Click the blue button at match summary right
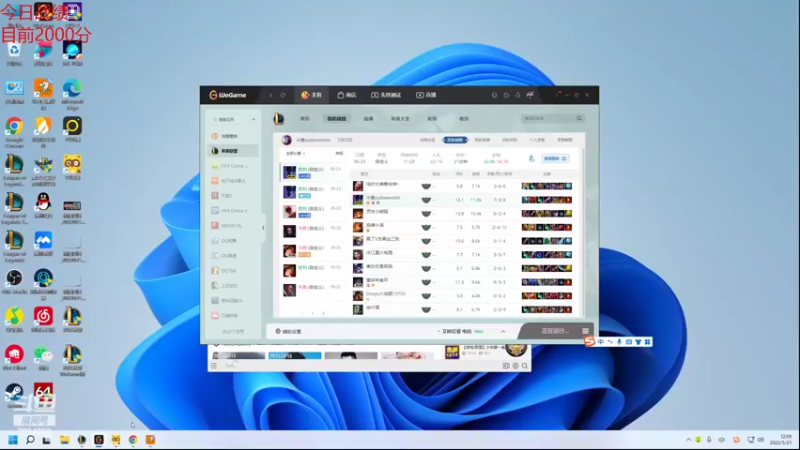The width and height of the screenshot is (800, 450). tap(555, 159)
